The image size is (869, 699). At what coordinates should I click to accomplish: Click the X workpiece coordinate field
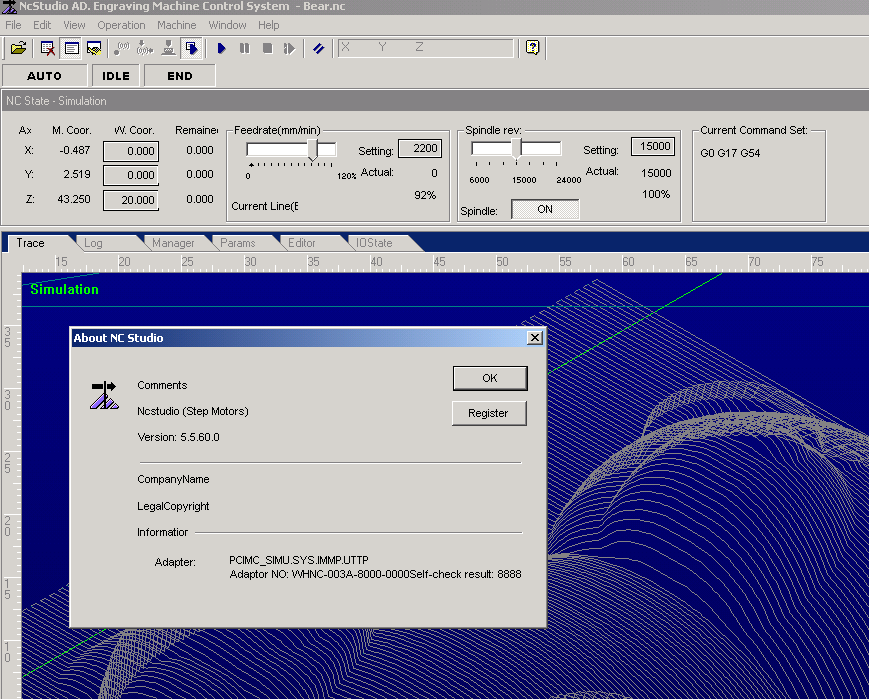pyautogui.click(x=131, y=151)
